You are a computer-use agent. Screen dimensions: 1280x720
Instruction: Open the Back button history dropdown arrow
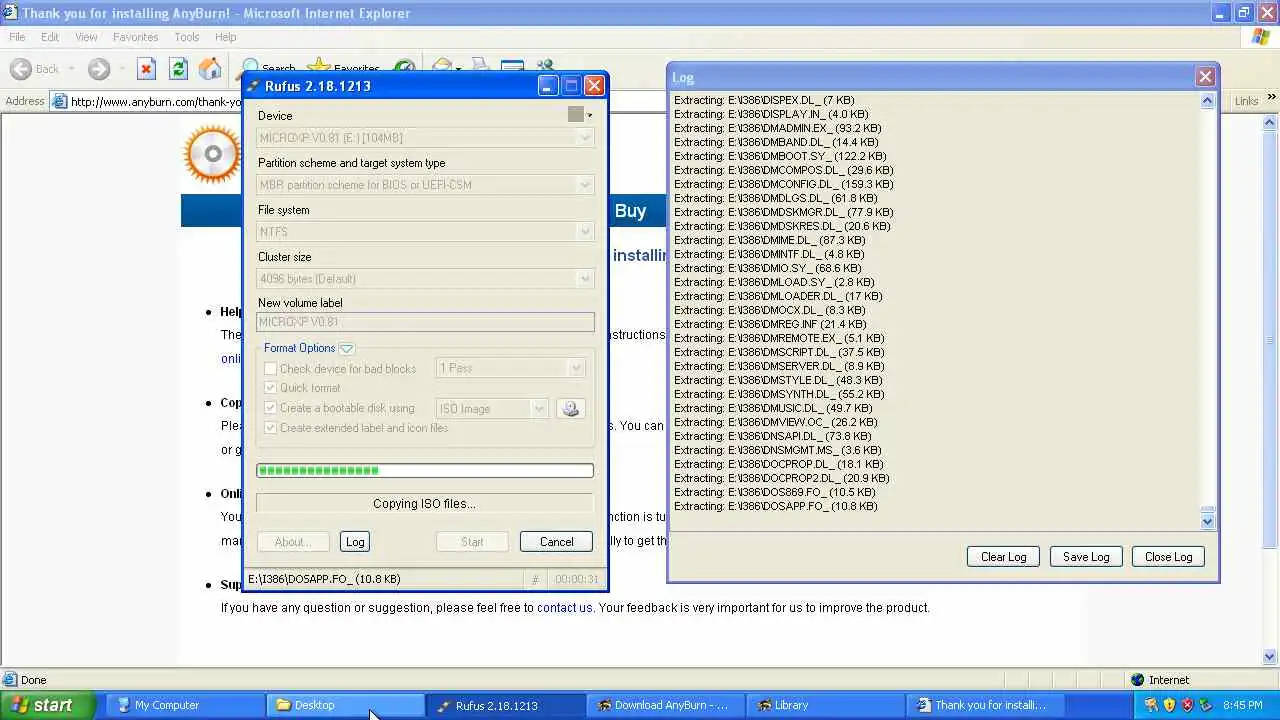tap(71, 69)
